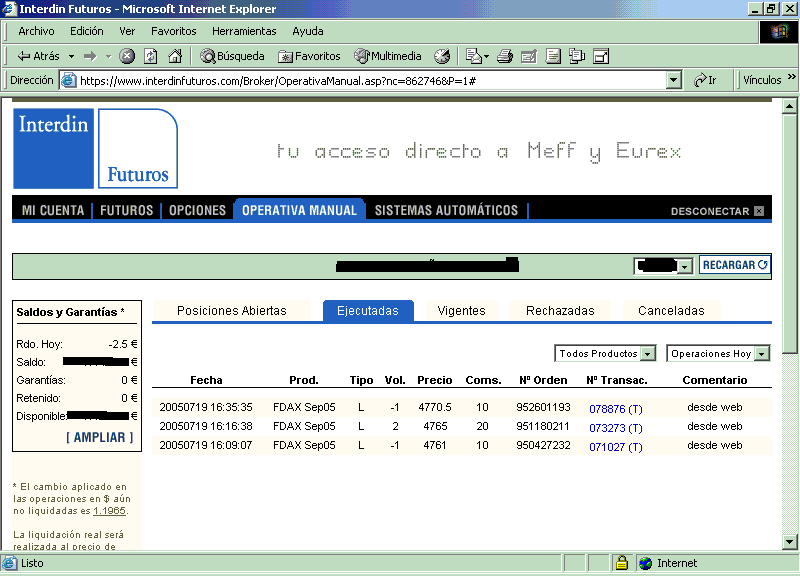
Task: Open transaction link 078876 (T)
Action: [x=616, y=409]
